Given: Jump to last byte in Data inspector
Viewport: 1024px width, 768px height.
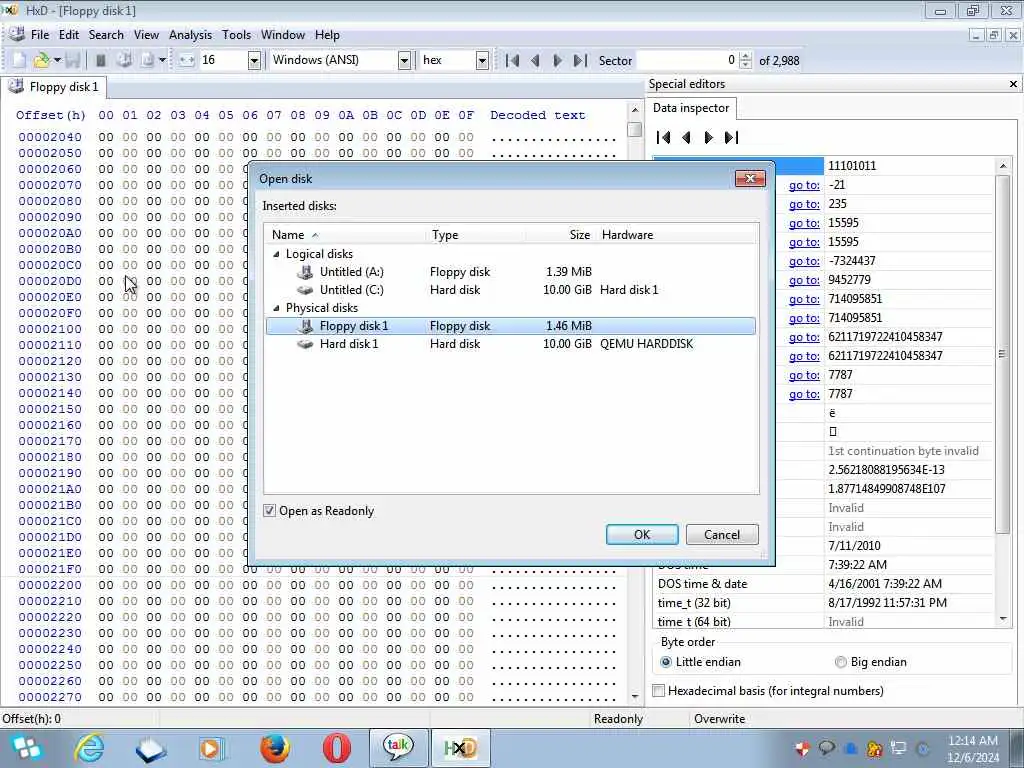Looking at the screenshot, I should [731, 137].
